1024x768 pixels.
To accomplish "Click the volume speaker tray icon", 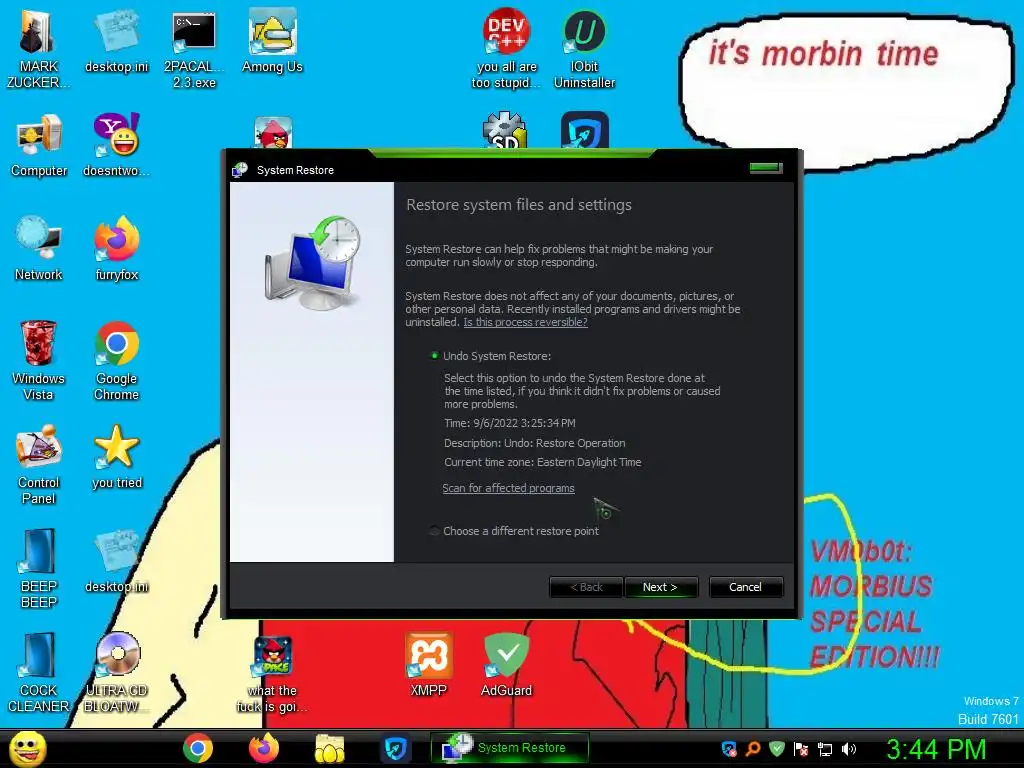I will [849, 749].
